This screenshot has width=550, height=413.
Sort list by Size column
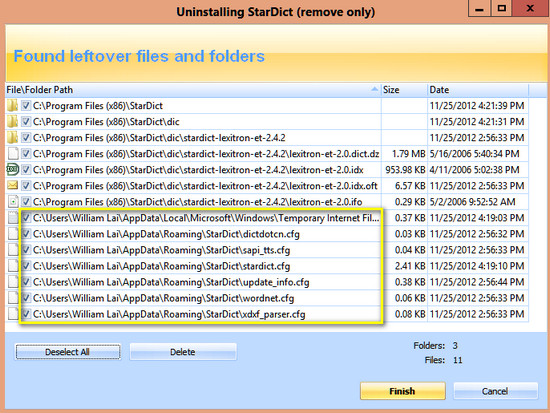pyautogui.click(x=404, y=90)
